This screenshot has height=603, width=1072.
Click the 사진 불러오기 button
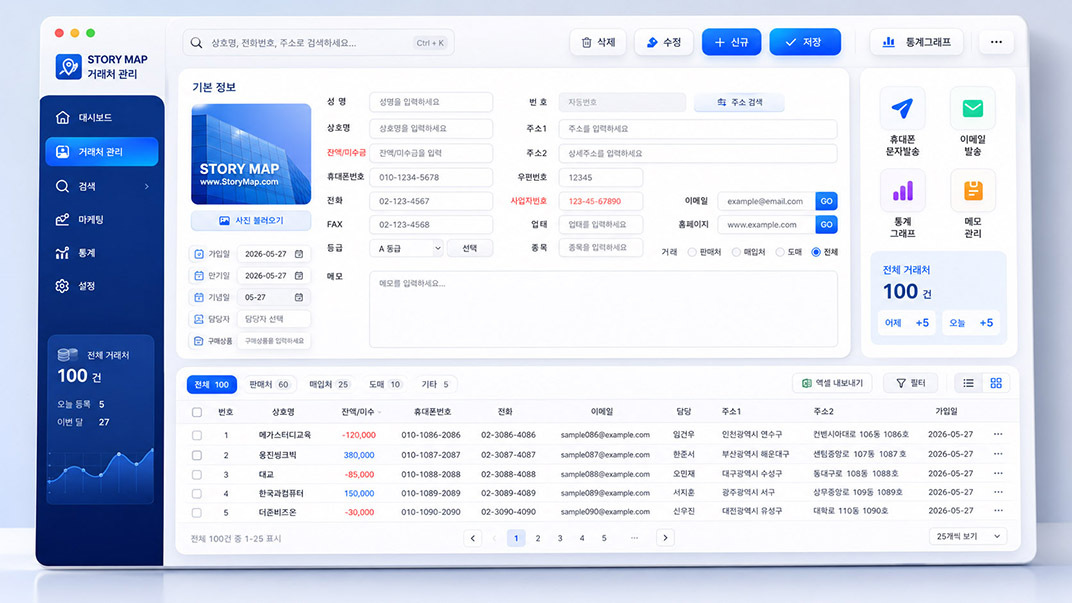pos(251,221)
